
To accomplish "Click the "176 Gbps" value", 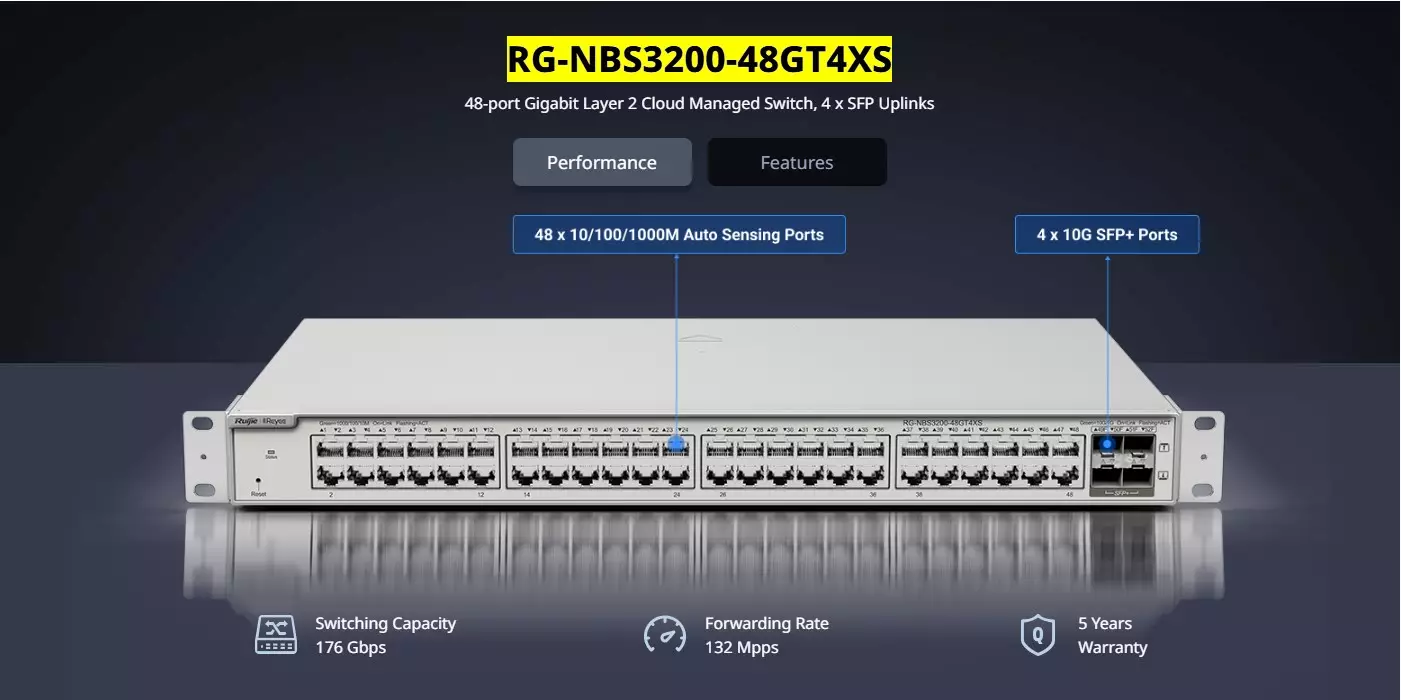I will (x=351, y=648).
